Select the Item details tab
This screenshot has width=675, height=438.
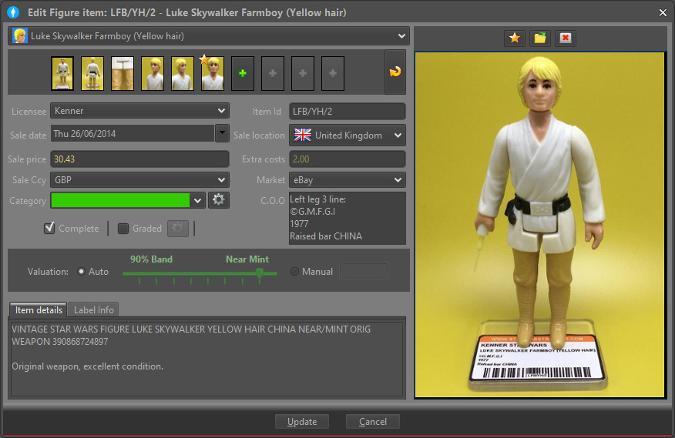[x=38, y=310]
